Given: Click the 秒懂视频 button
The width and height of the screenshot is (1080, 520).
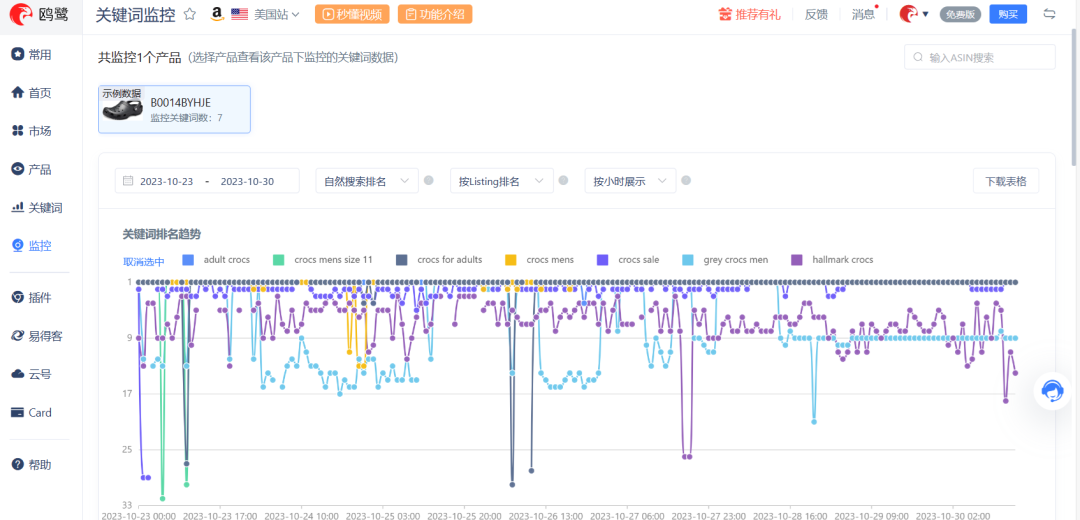Looking at the screenshot, I should coord(352,14).
